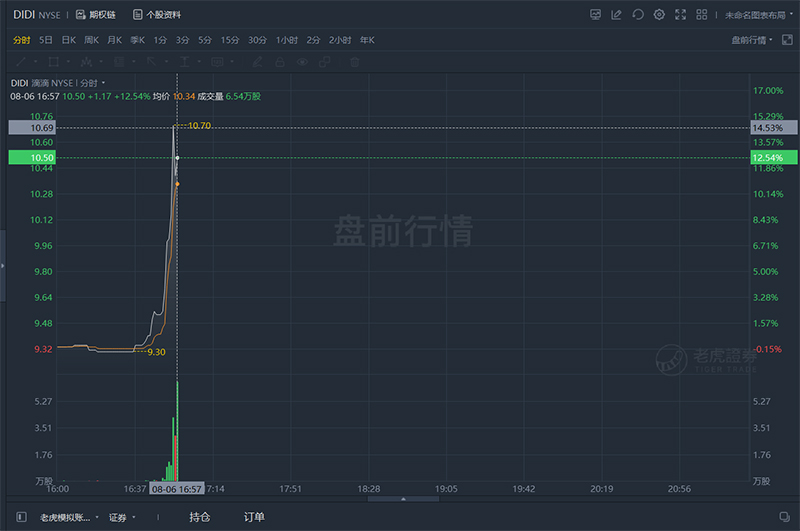Image resolution: width=800 pixels, height=531 pixels.
Task: Toggle fullscreen with the expand arrows icon
Action: click(x=681, y=15)
